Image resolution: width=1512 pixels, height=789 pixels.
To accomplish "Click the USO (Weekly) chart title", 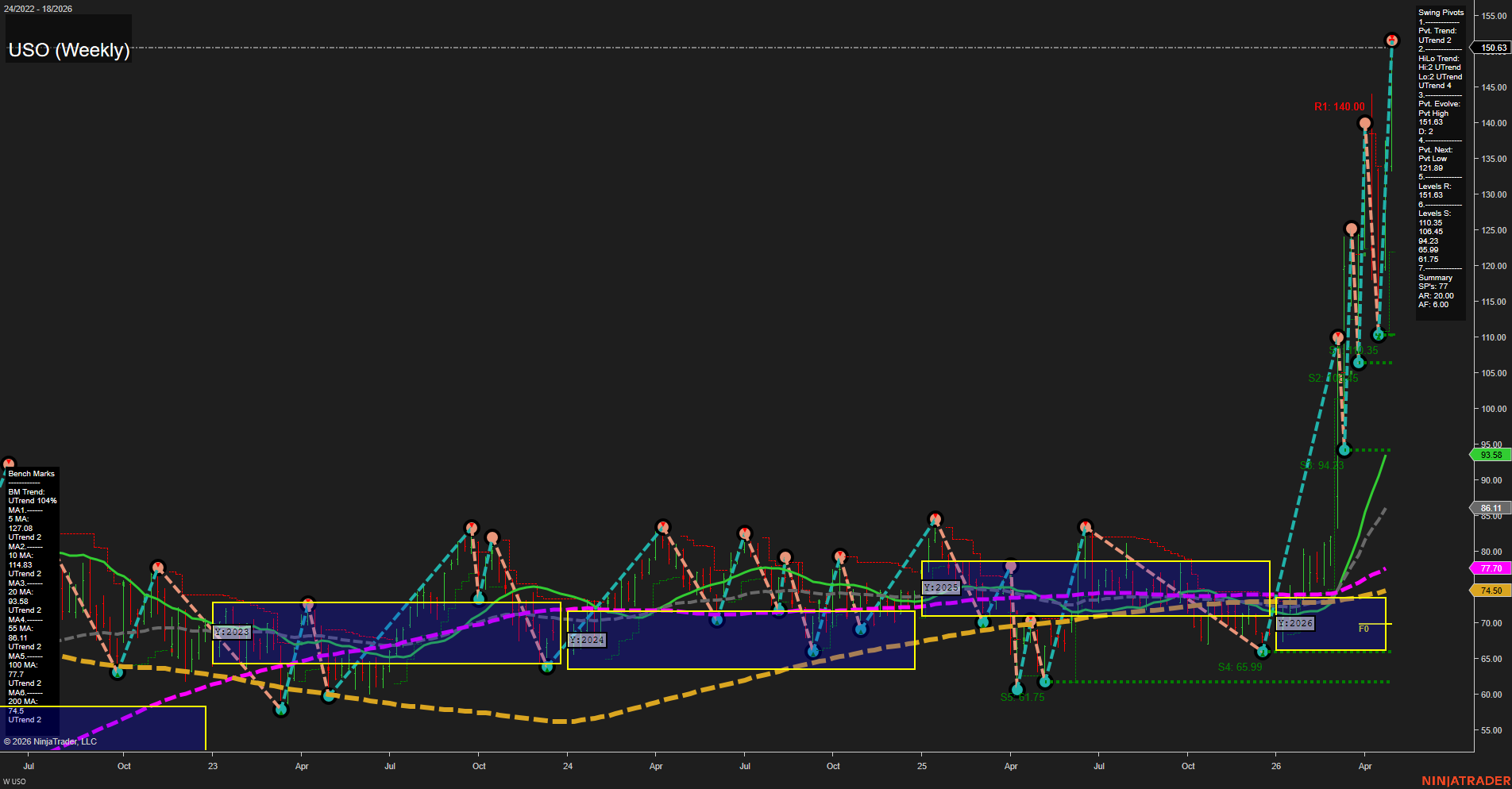I will pyautogui.click(x=68, y=50).
